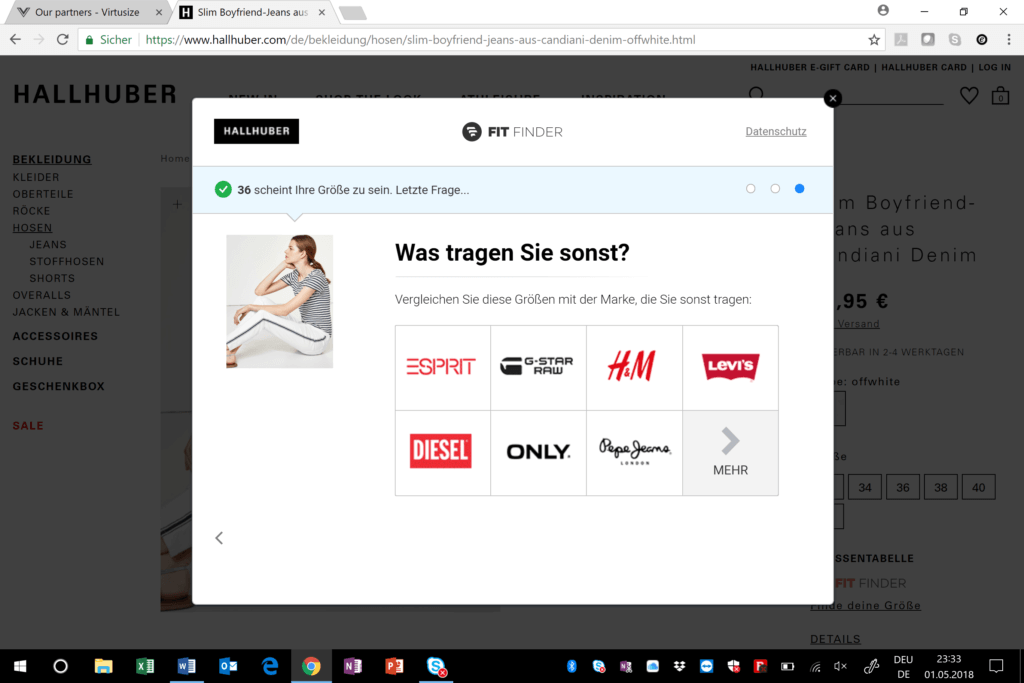The width and height of the screenshot is (1024, 683).
Task: Open HALLHUBER CARD link
Action: tap(923, 67)
